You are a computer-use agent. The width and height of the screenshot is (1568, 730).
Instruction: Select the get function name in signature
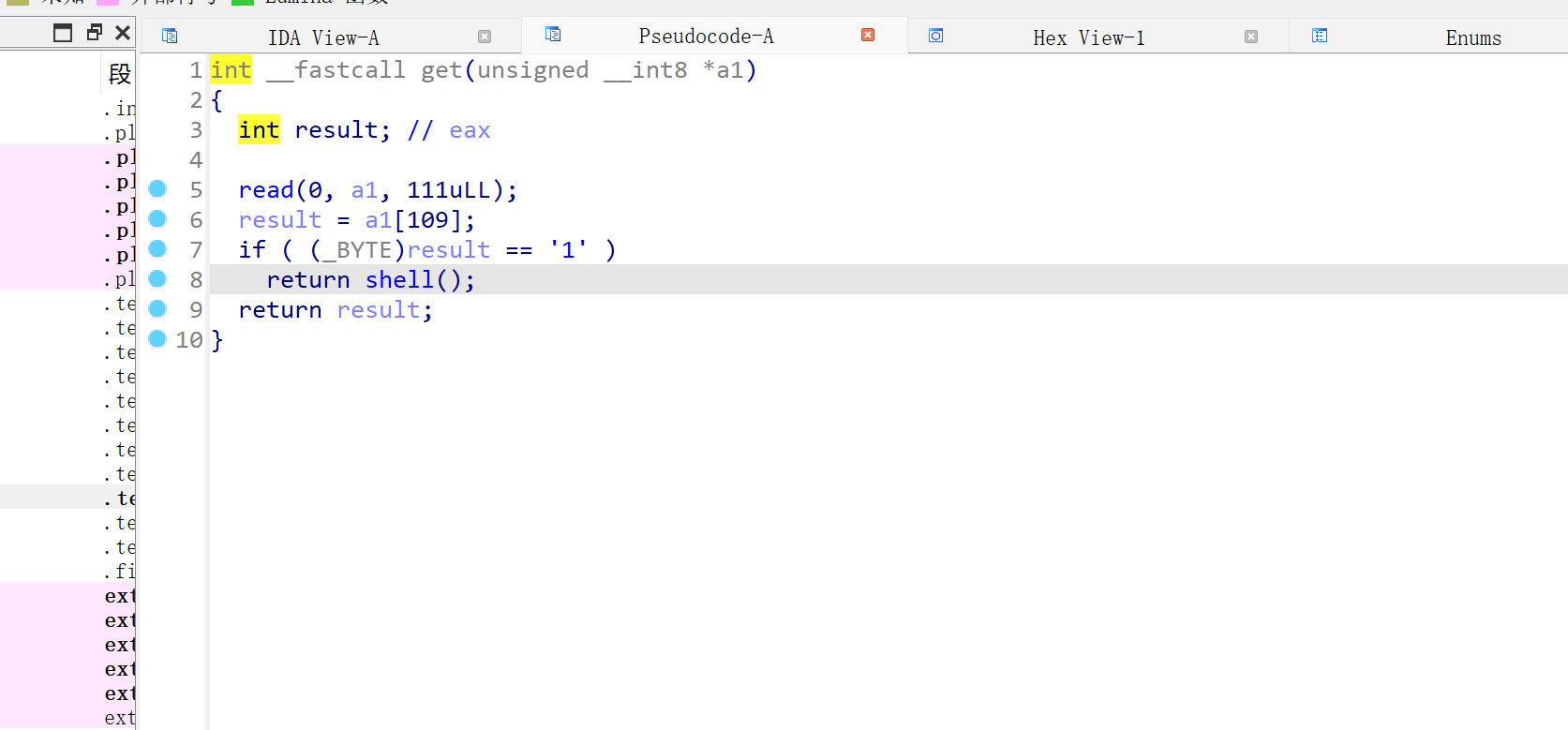tap(441, 70)
